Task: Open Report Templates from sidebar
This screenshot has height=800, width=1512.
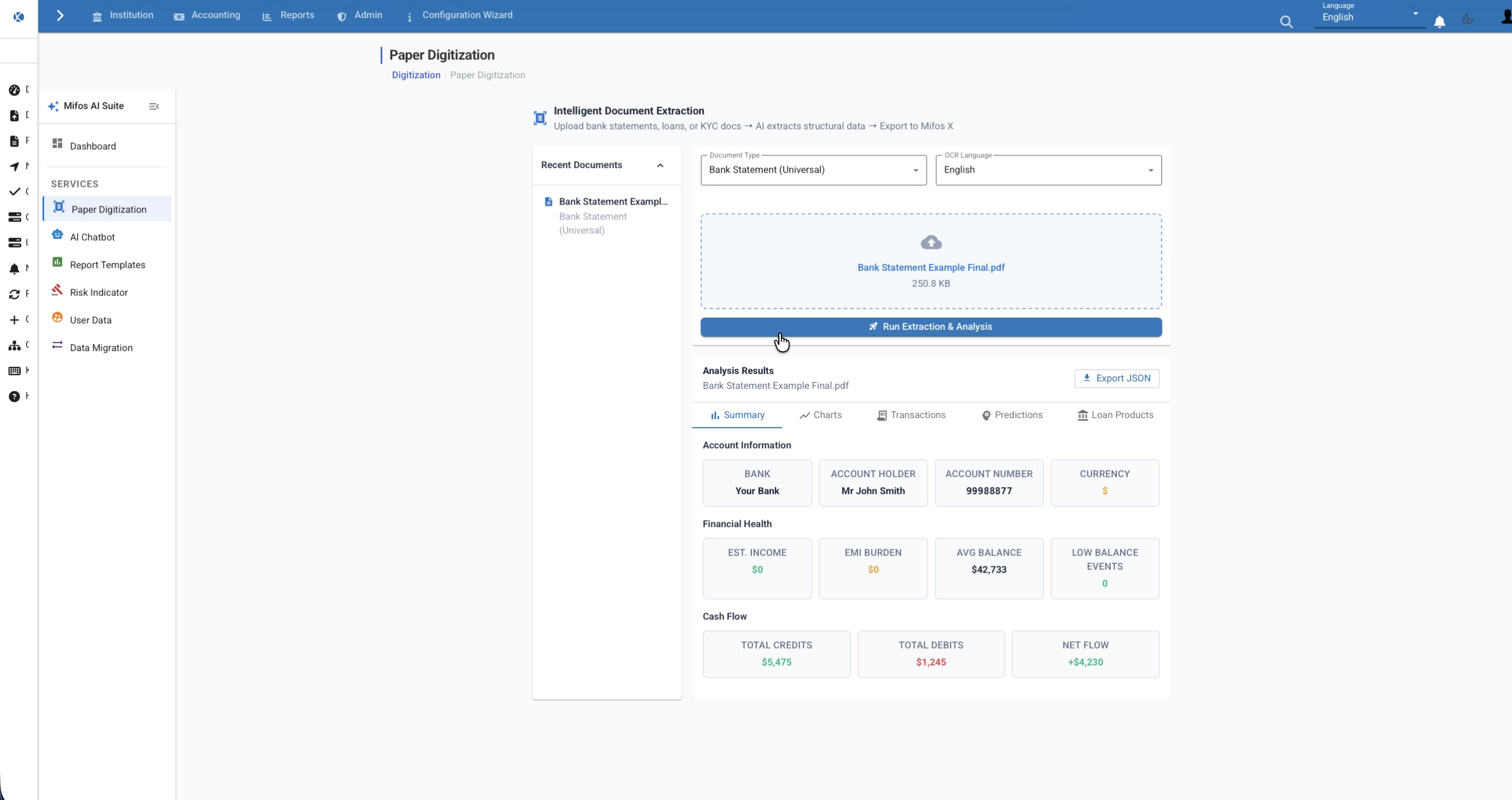Action: pos(107,265)
